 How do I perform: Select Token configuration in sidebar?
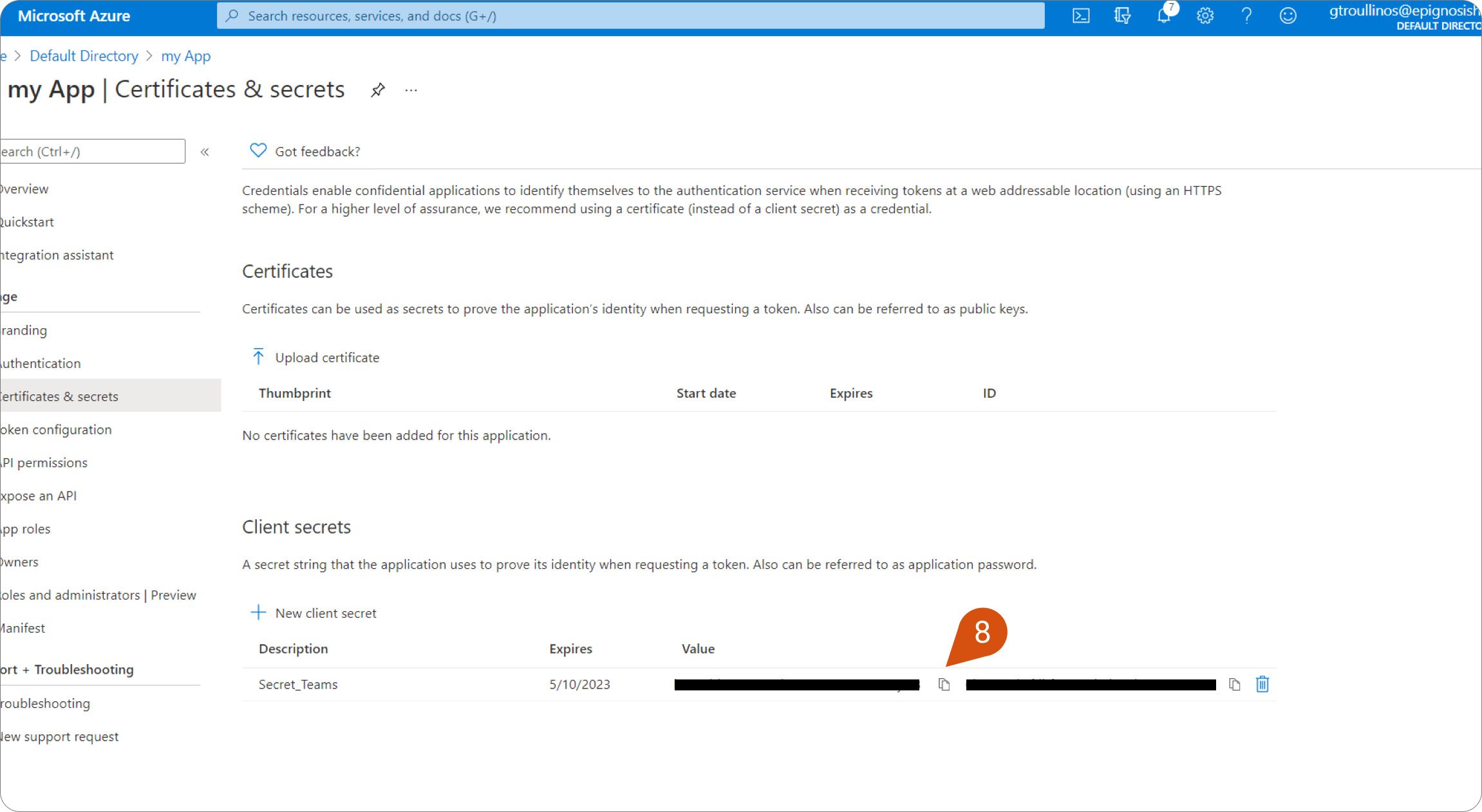[56, 430]
